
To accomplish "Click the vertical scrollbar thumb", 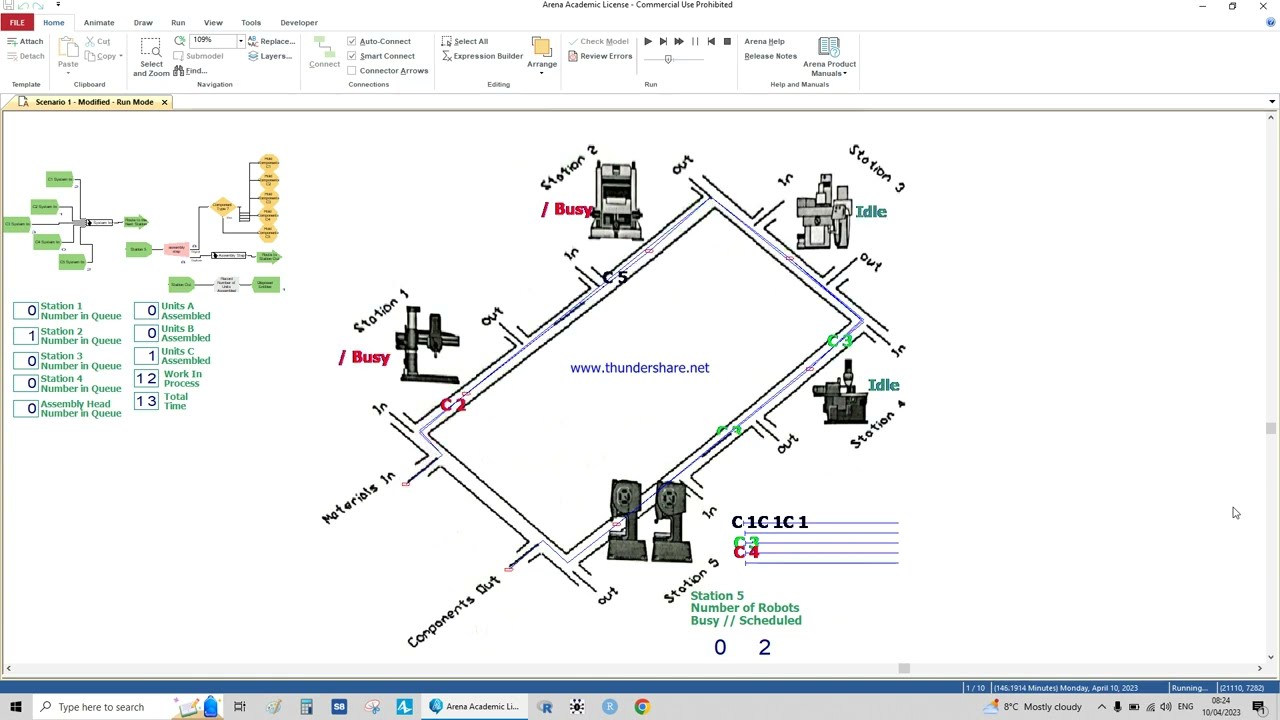I will pos(1271,429).
